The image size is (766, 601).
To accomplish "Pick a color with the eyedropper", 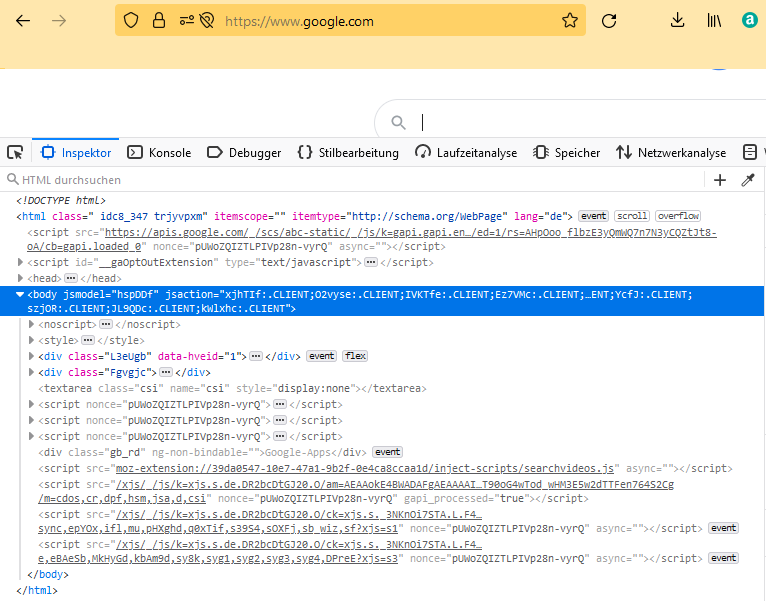I will pos(748,180).
